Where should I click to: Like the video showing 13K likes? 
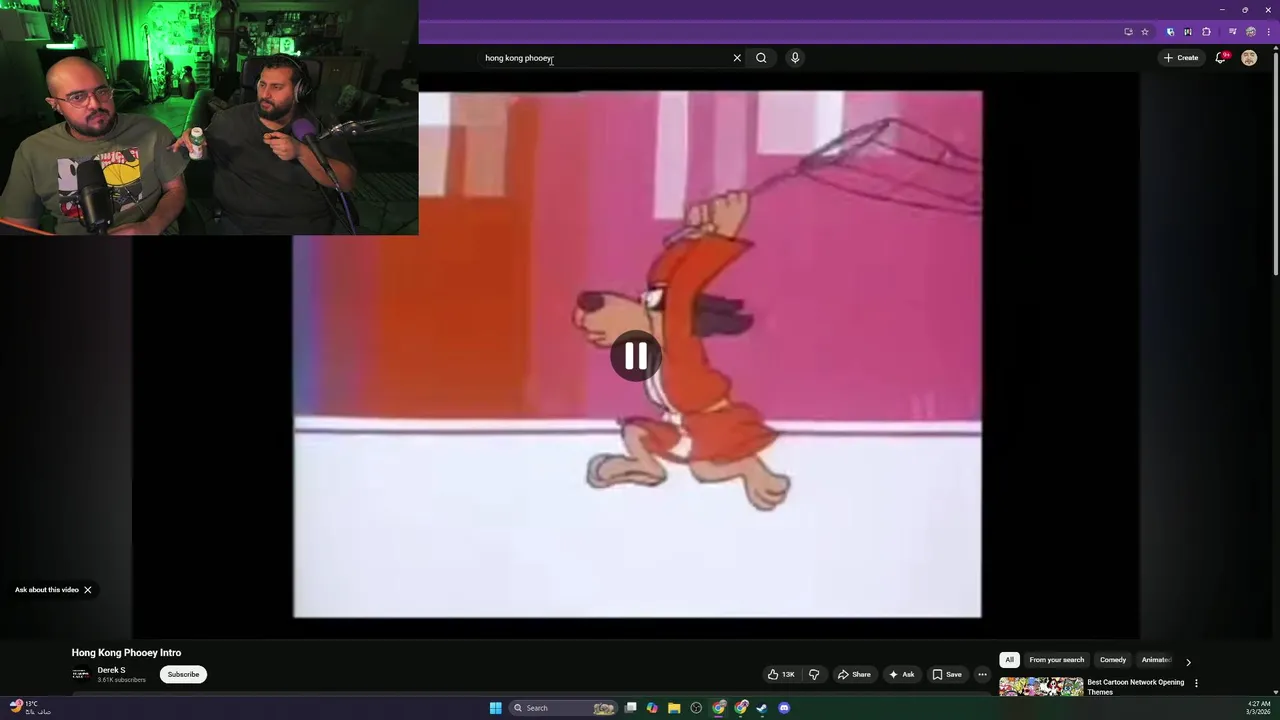pyautogui.click(x=781, y=674)
